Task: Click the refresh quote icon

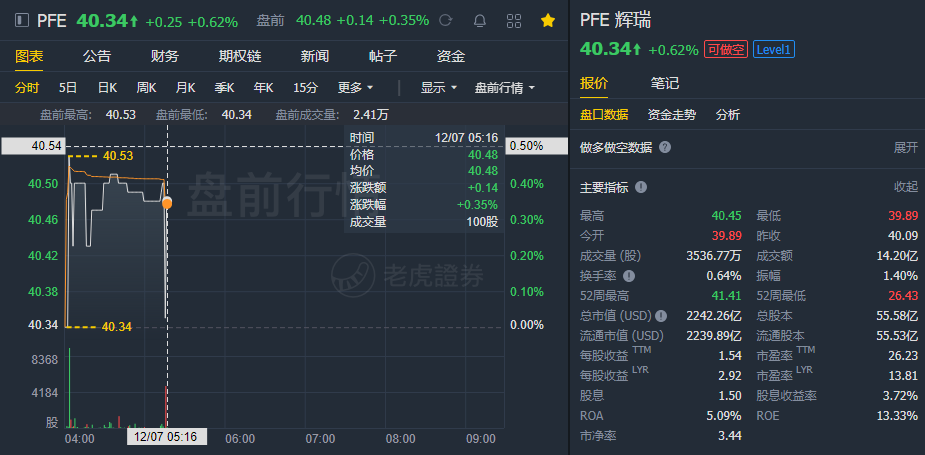Action: (446, 20)
